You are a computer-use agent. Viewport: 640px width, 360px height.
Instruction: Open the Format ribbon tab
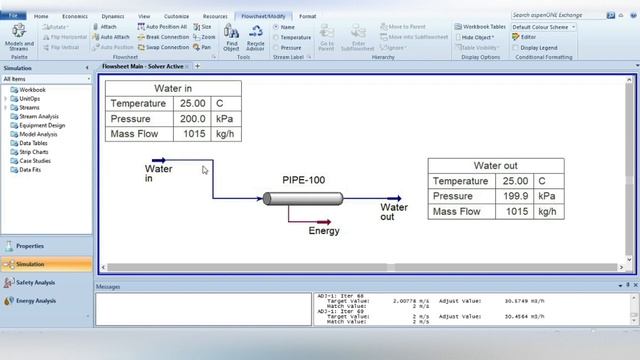(x=307, y=16)
